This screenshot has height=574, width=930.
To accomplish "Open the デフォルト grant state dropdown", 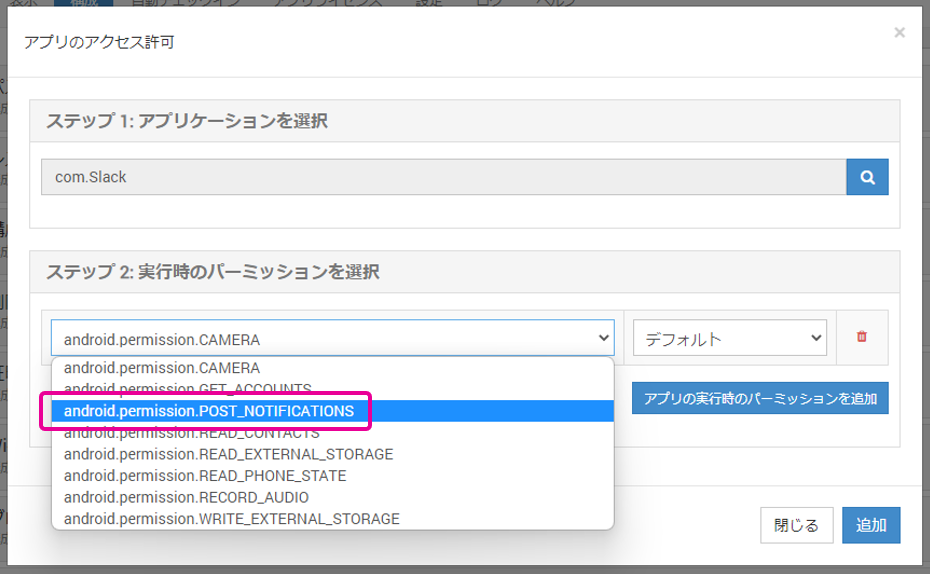I will pyautogui.click(x=729, y=338).
